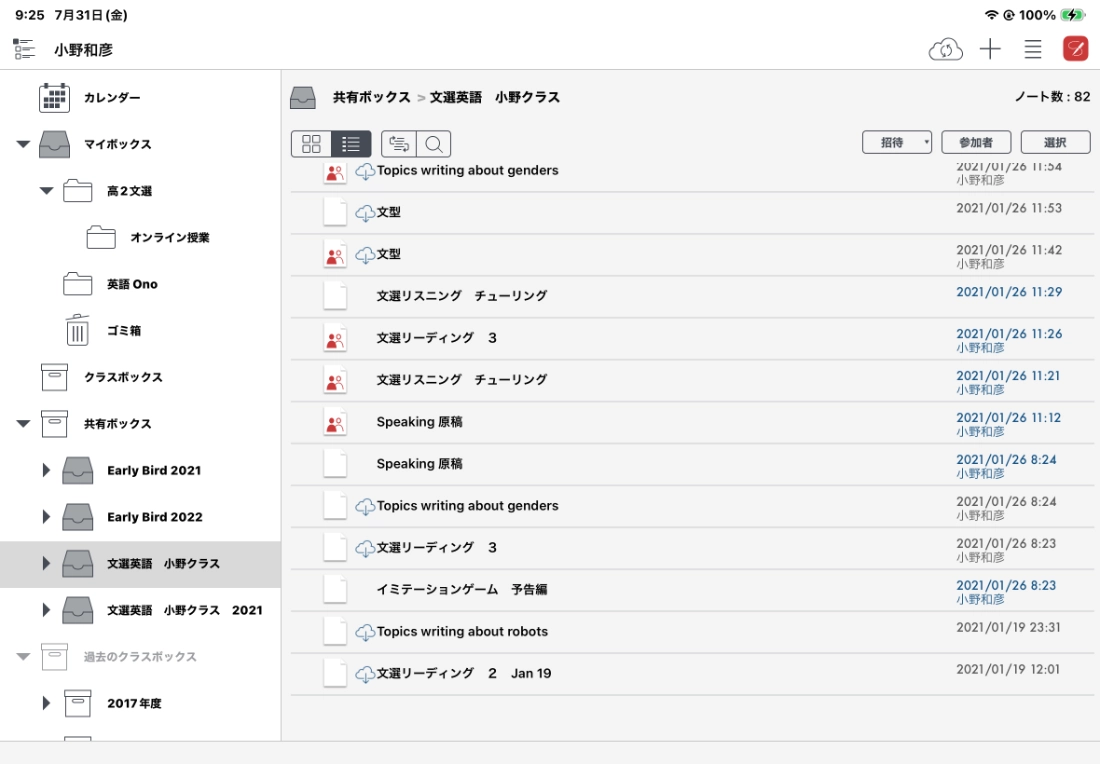Click the Wi-Fi indicator in status bar
Screen dimensions: 1100x764
coord(991,15)
